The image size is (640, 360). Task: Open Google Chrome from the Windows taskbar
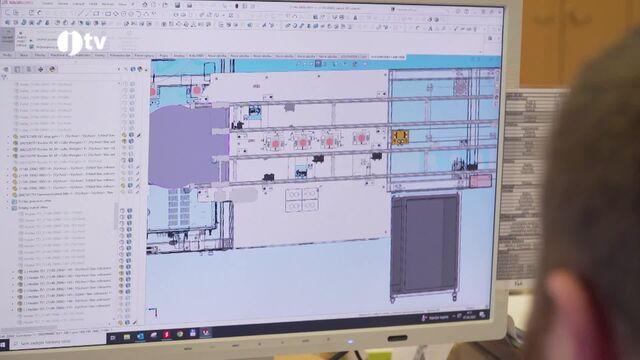pyautogui.click(x=180, y=334)
